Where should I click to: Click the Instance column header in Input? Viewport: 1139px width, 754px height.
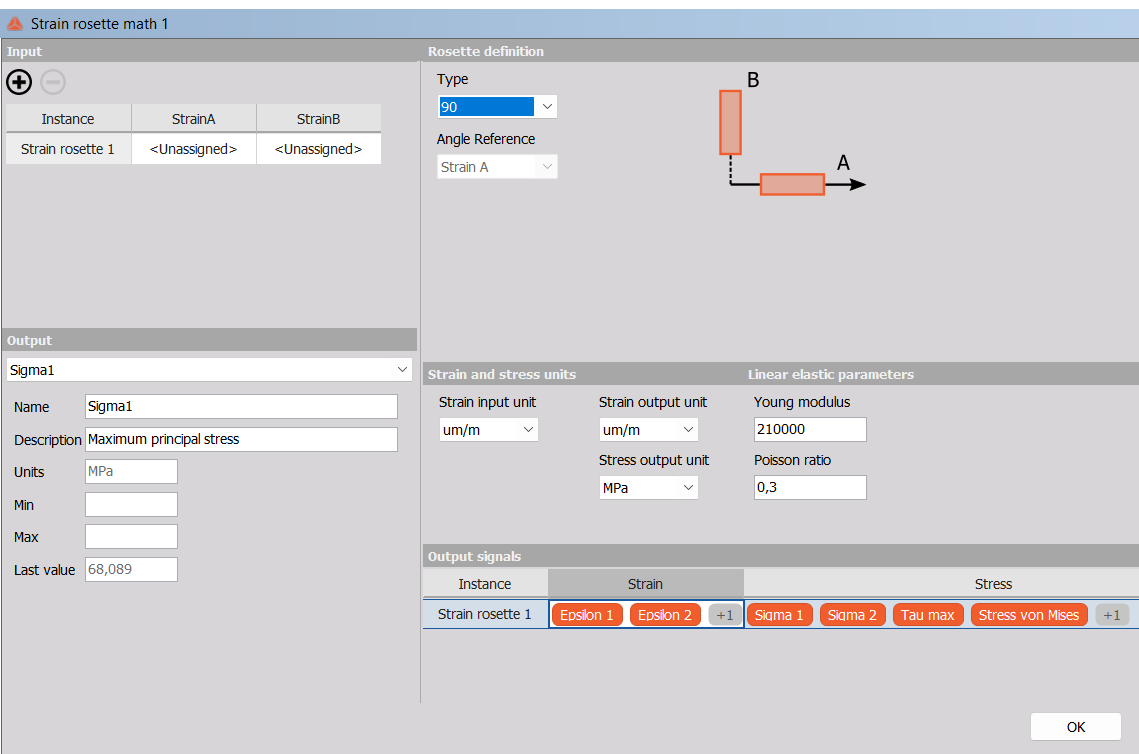pyautogui.click(x=68, y=119)
